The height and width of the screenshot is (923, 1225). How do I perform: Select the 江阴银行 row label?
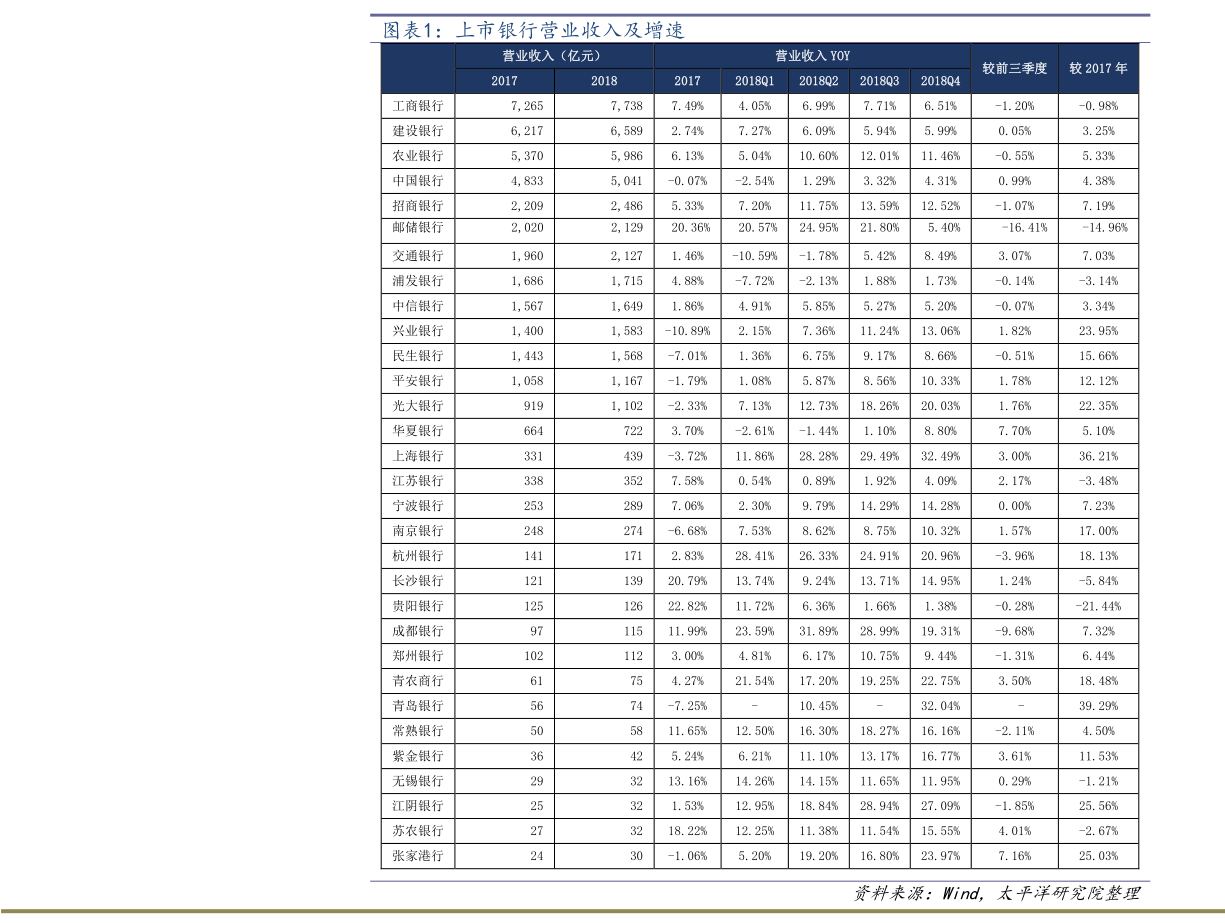click(x=418, y=806)
